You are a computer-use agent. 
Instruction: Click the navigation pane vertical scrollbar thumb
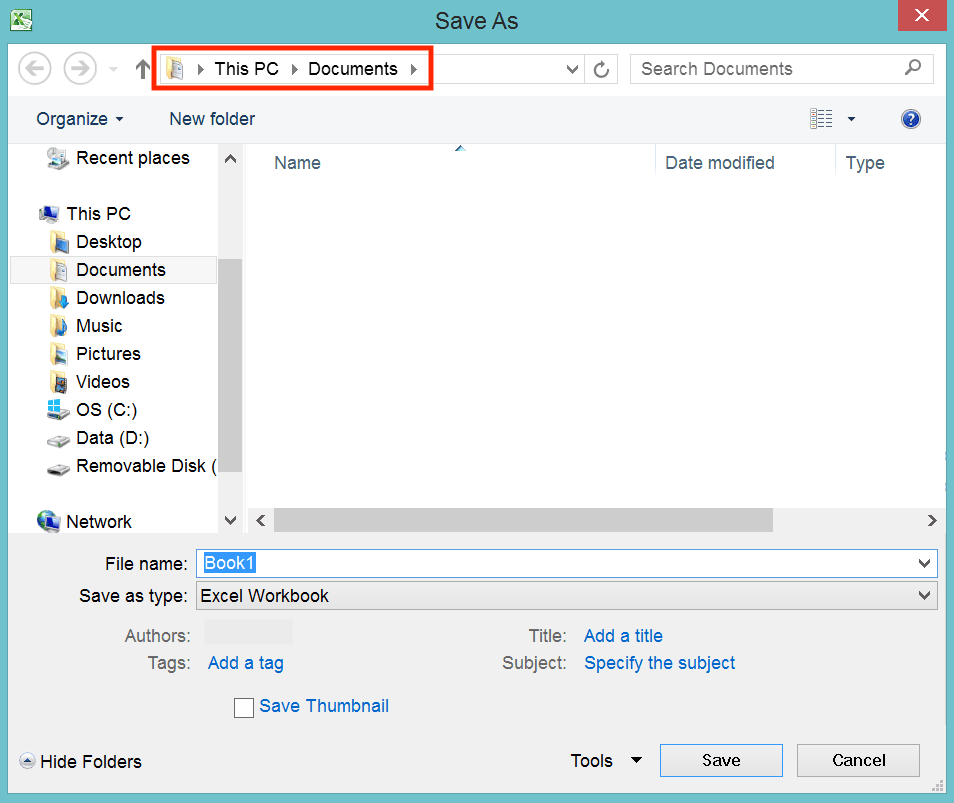tap(231, 366)
